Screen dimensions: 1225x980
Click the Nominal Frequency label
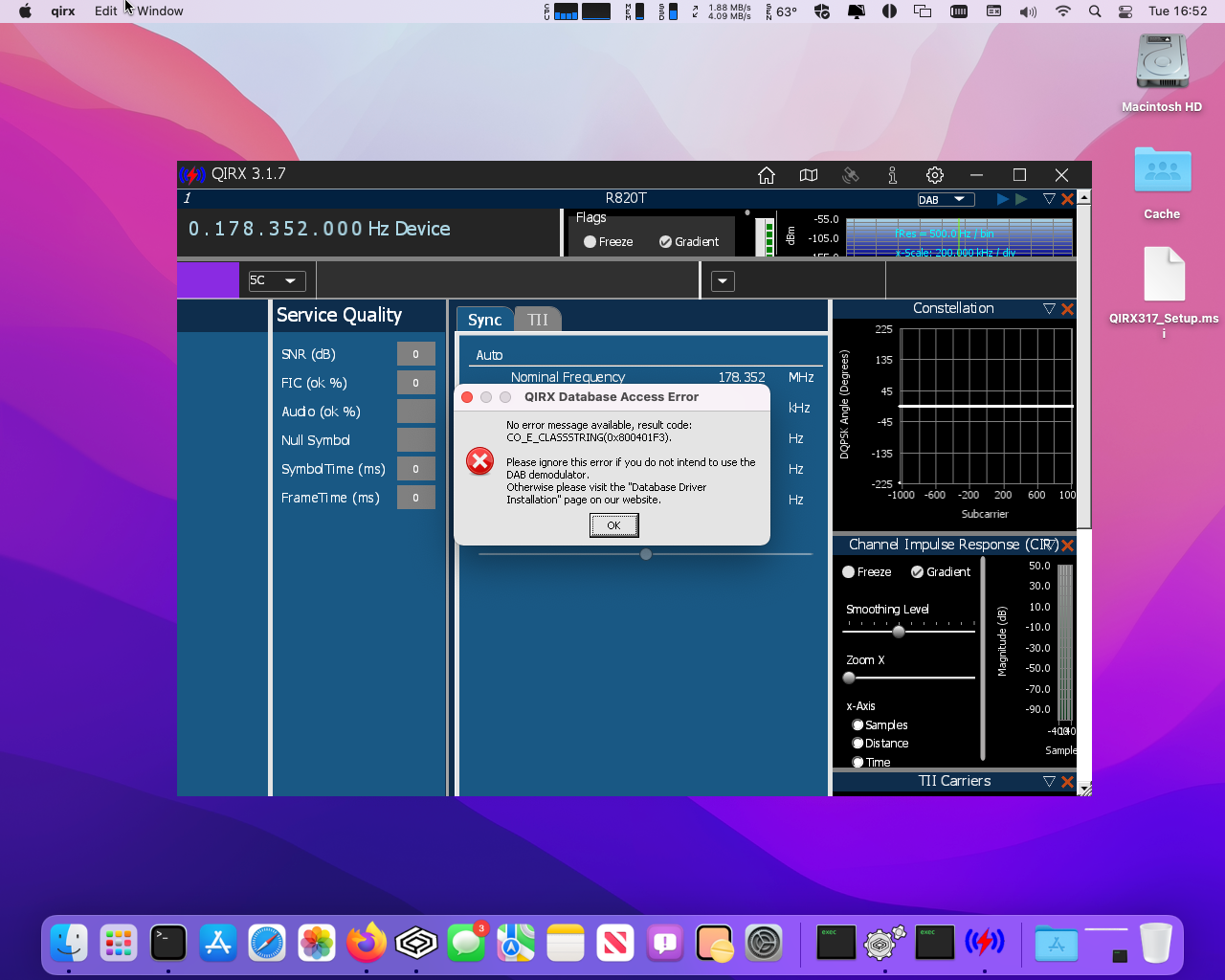[568, 377]
